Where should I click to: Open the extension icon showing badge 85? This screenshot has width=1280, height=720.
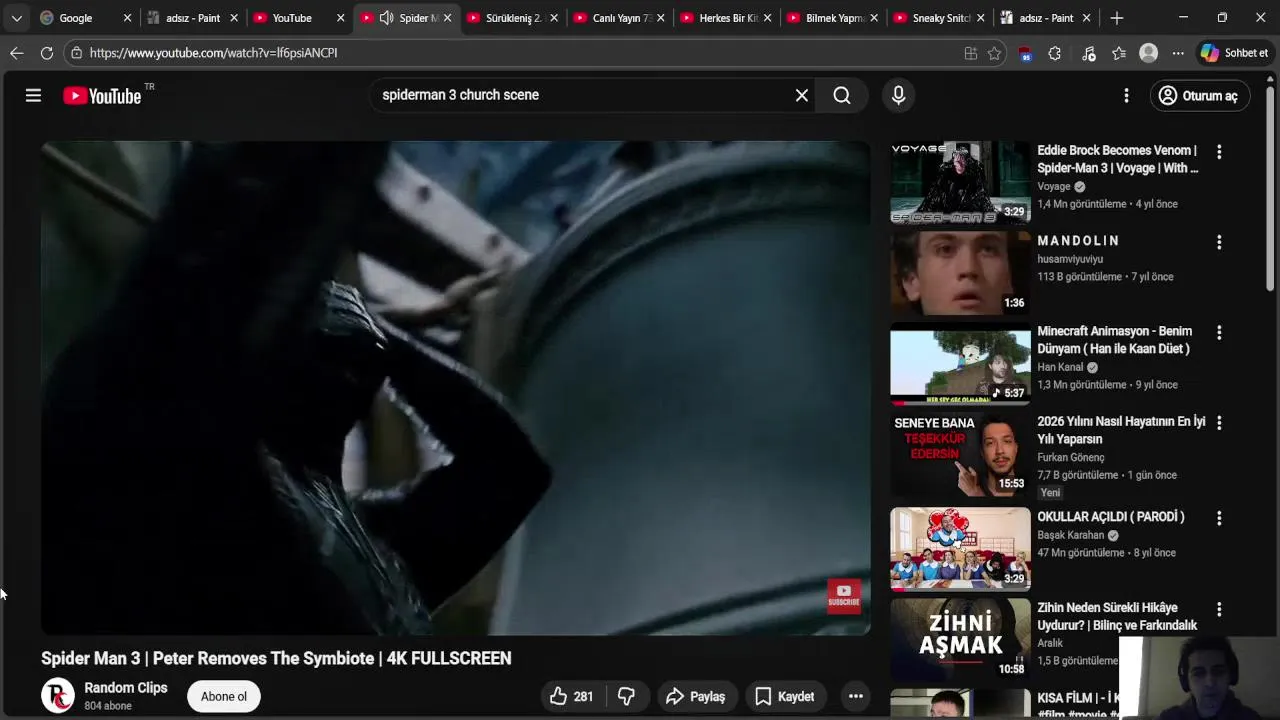[x=1025, y=54]
